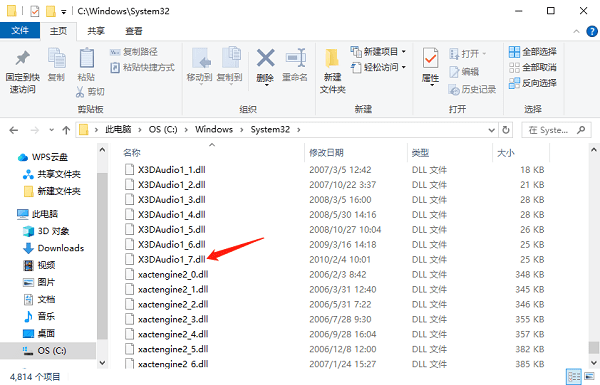Image resolution: width=600 pixels, height=385 pixels.
Task: Click the Delete (删除) red X icon
Action: [266, 58]
